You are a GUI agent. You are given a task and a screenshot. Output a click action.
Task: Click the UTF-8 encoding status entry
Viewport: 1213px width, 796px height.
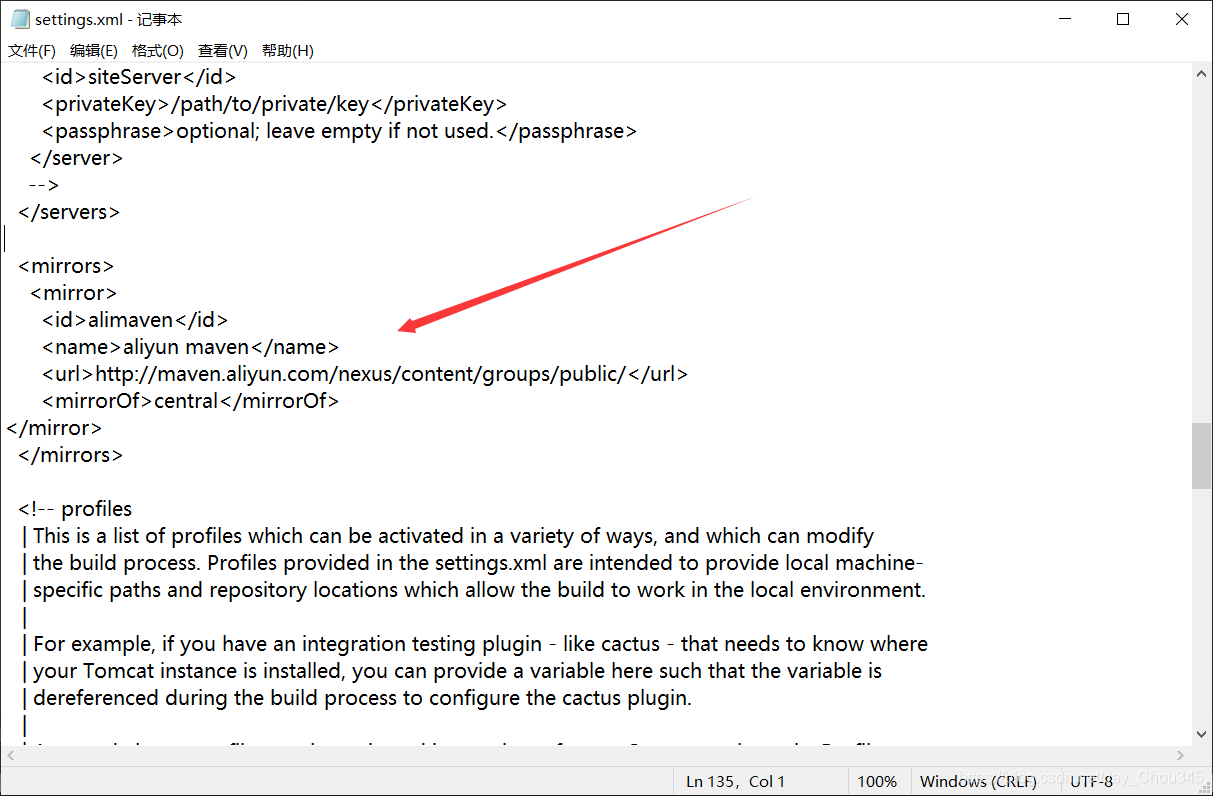point(1091,781)
